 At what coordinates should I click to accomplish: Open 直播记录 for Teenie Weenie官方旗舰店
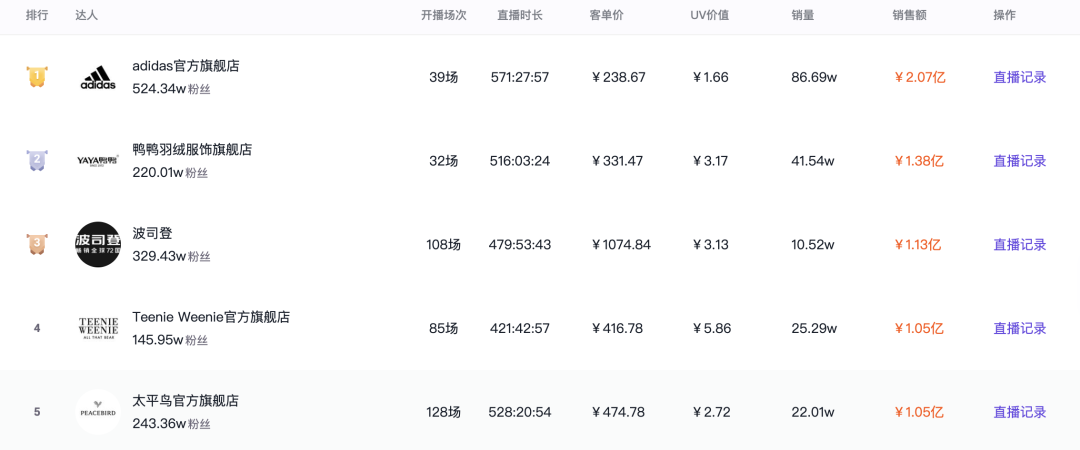click(x=1019, y=328)
